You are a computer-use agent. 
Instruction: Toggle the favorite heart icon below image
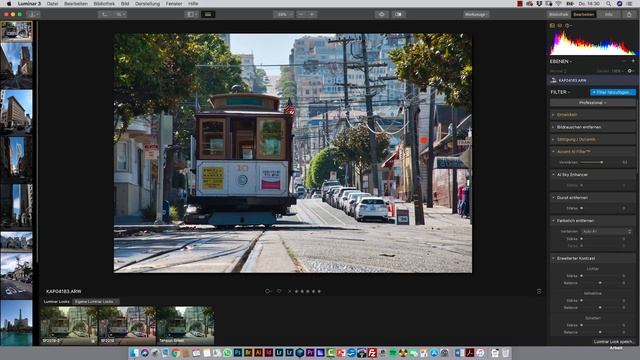(279, 291)
